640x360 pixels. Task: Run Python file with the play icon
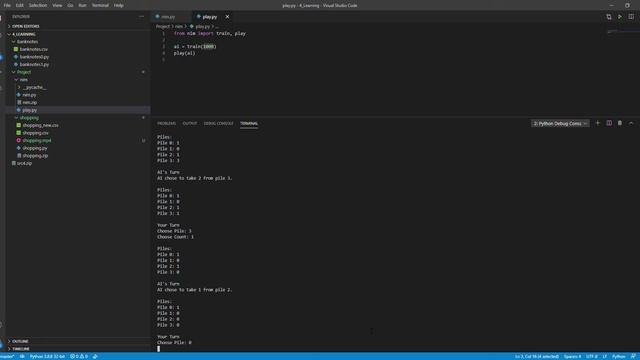620,17
